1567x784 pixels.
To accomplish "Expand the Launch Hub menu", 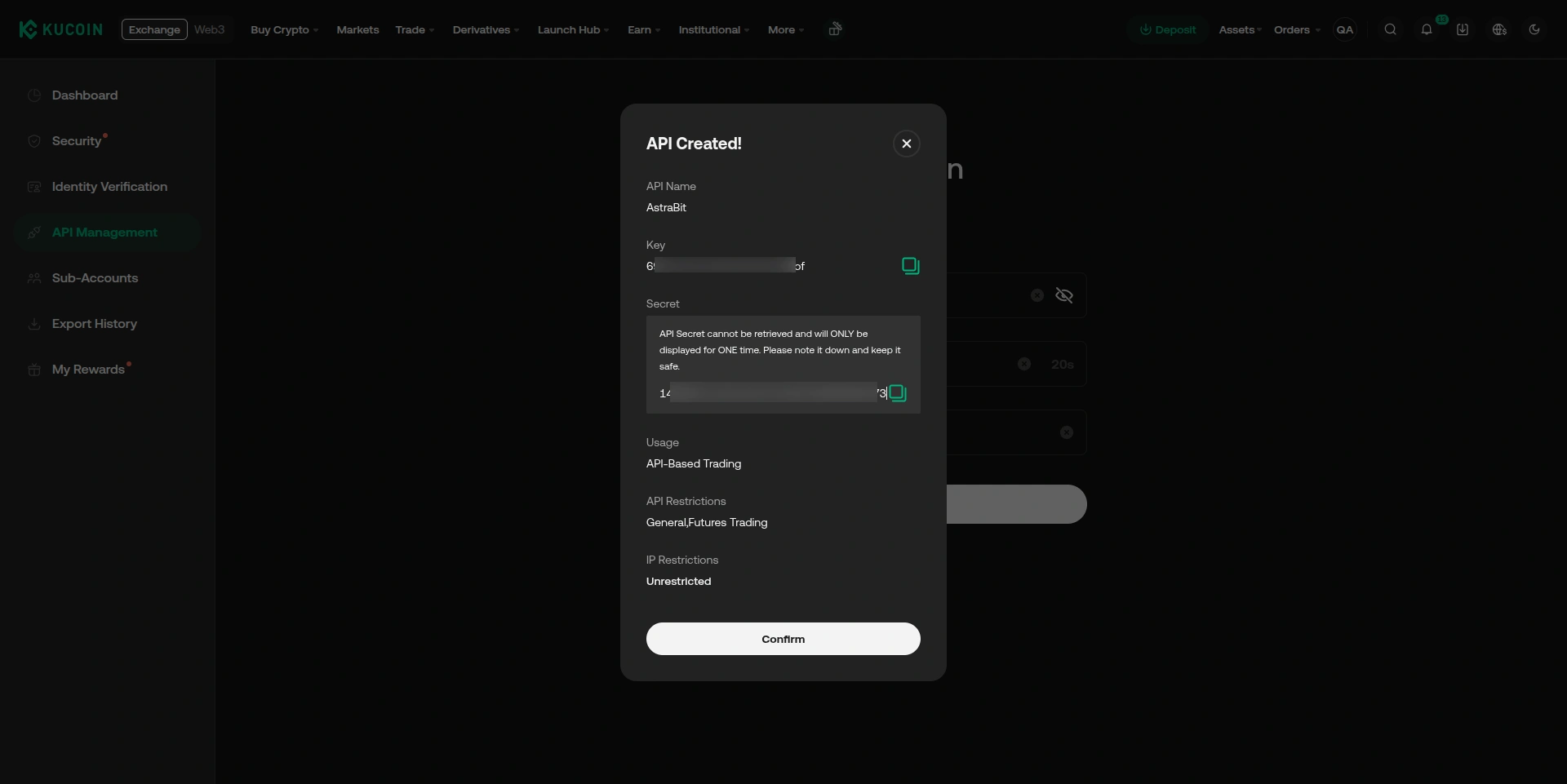I will 573,29.
